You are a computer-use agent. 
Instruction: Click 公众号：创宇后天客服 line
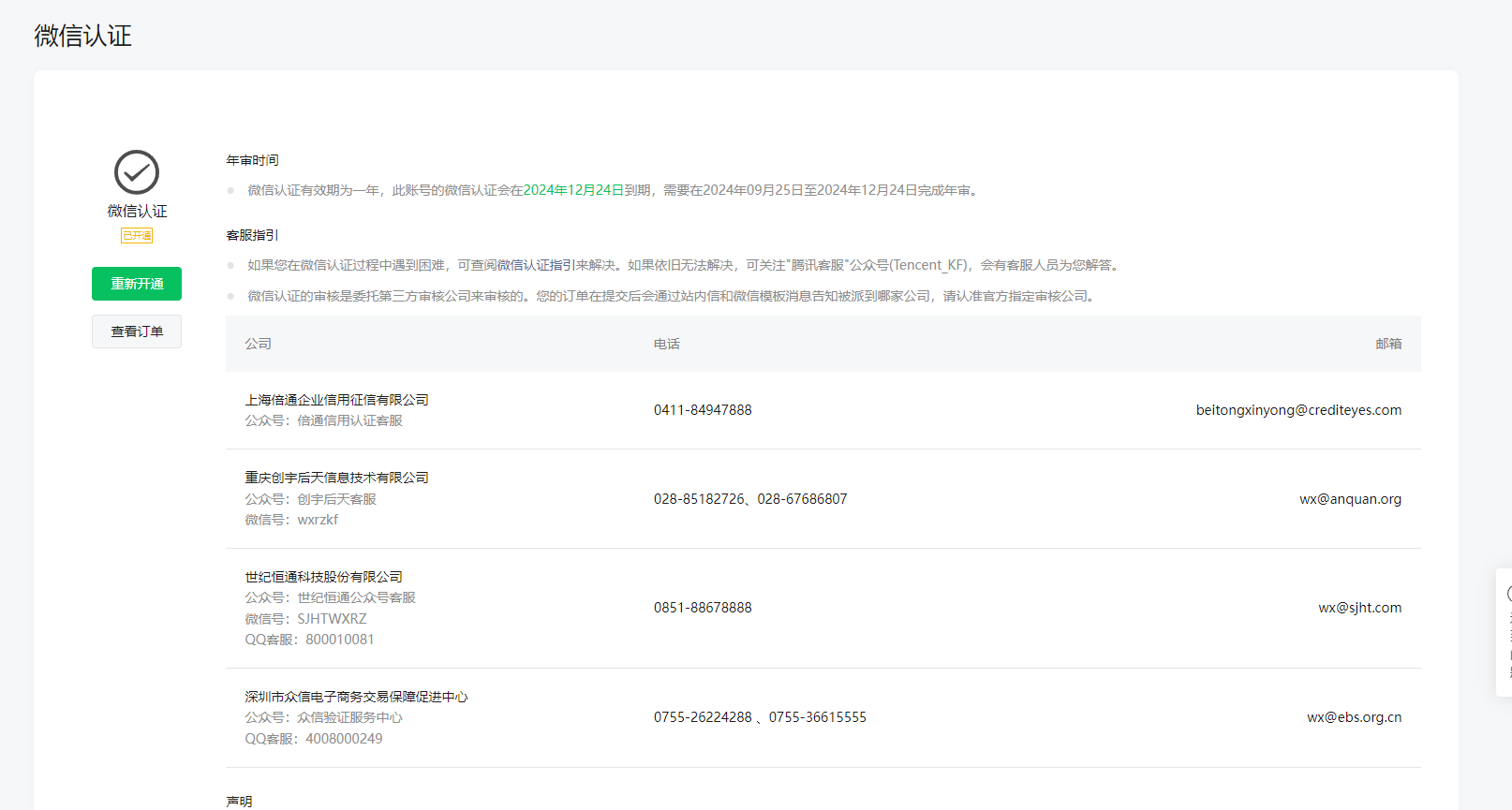click(x=311, y=499)
